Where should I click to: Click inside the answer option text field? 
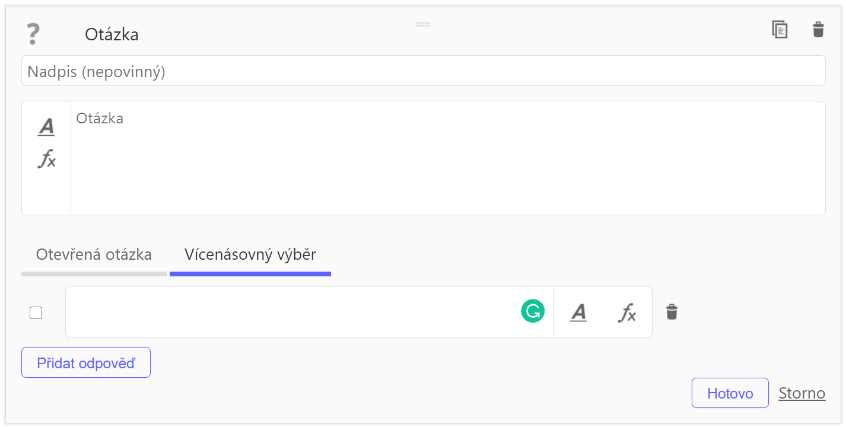[293, 312]
